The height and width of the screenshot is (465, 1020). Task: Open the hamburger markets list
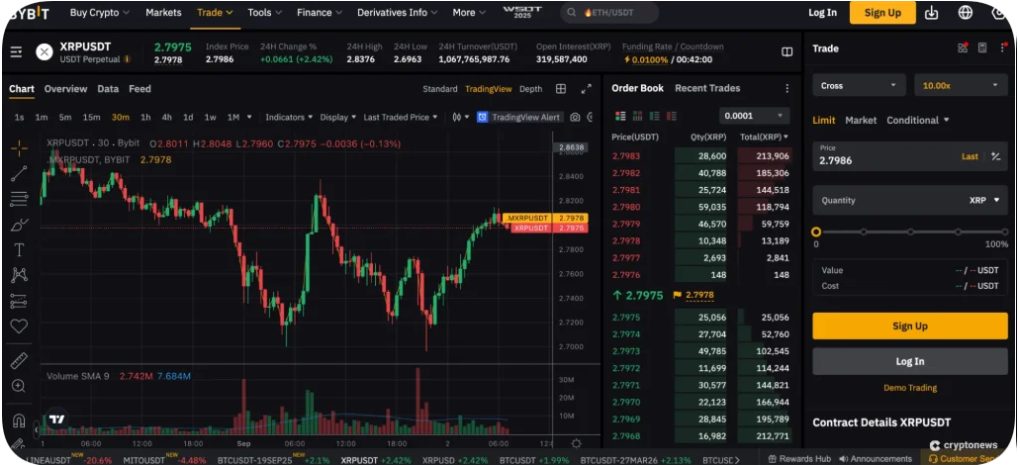pyautogui.click(x=16, y=52)
